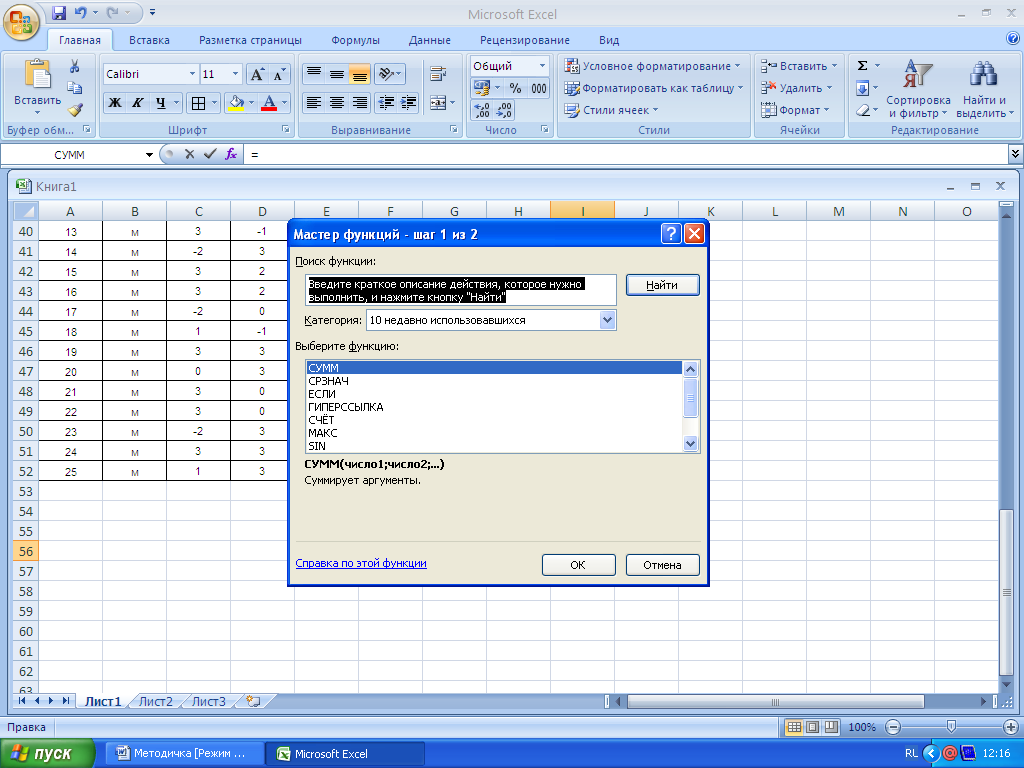Click the Cut scissors icon
Screen dimensions: 1024x768
[x=74, y=66]
